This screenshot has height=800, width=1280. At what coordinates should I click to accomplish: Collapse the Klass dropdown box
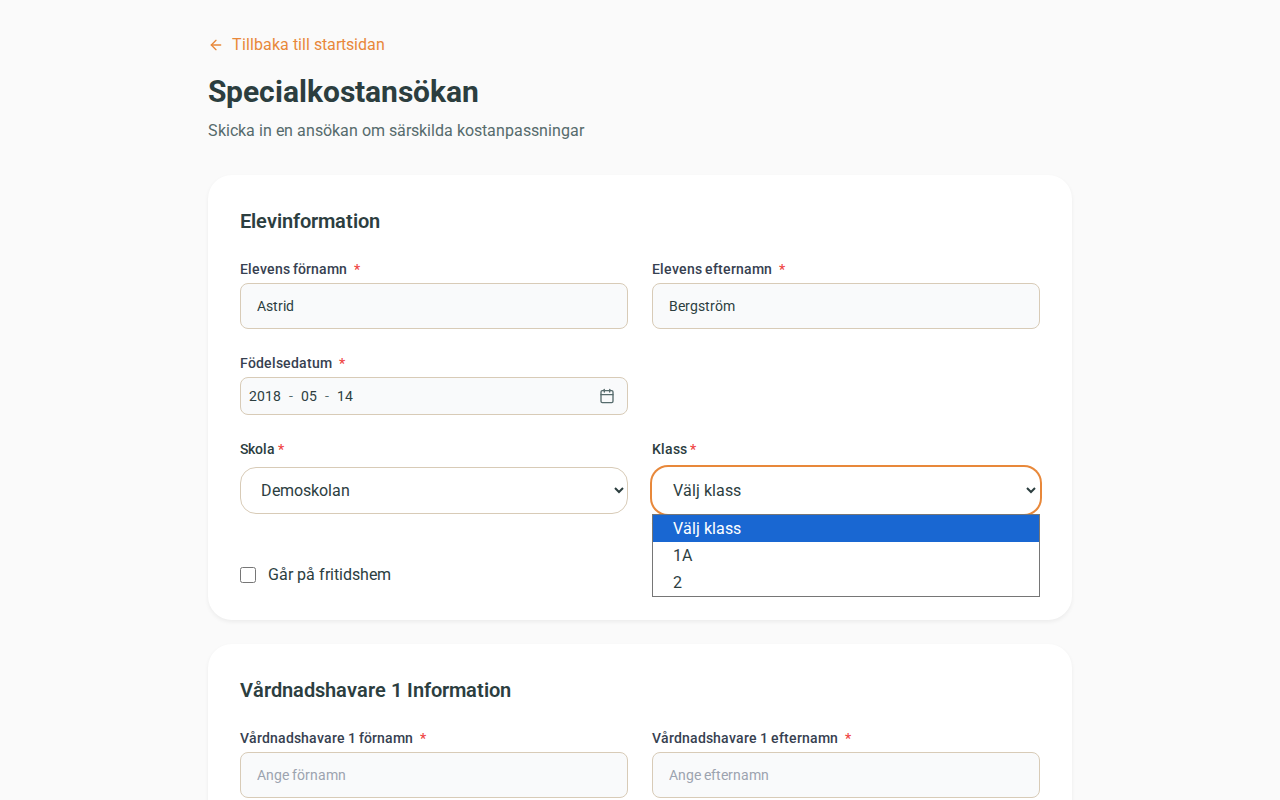pos(846,491)
